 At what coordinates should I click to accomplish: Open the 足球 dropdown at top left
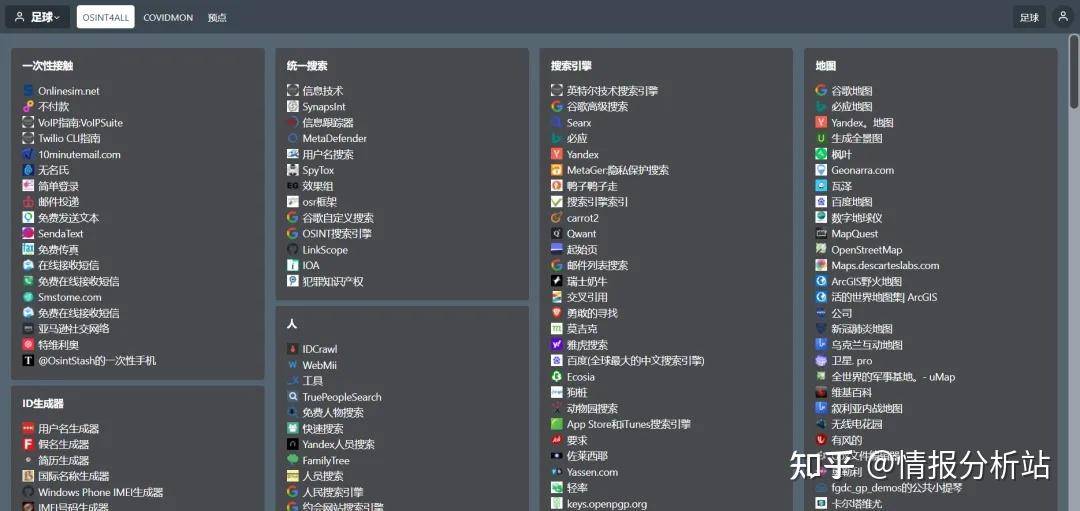pyautogui.click(x=37, y=17)
